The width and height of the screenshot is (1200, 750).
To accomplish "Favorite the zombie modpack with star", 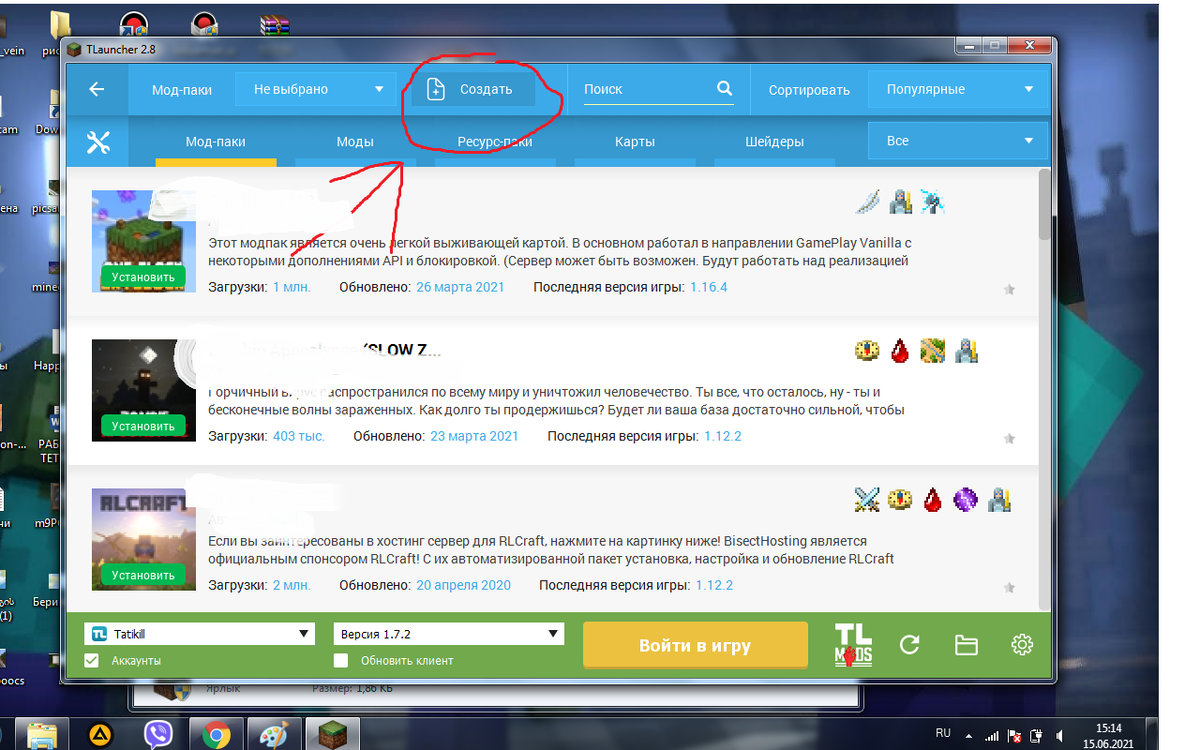I will pyautogui.click(x=1009, y=439).
